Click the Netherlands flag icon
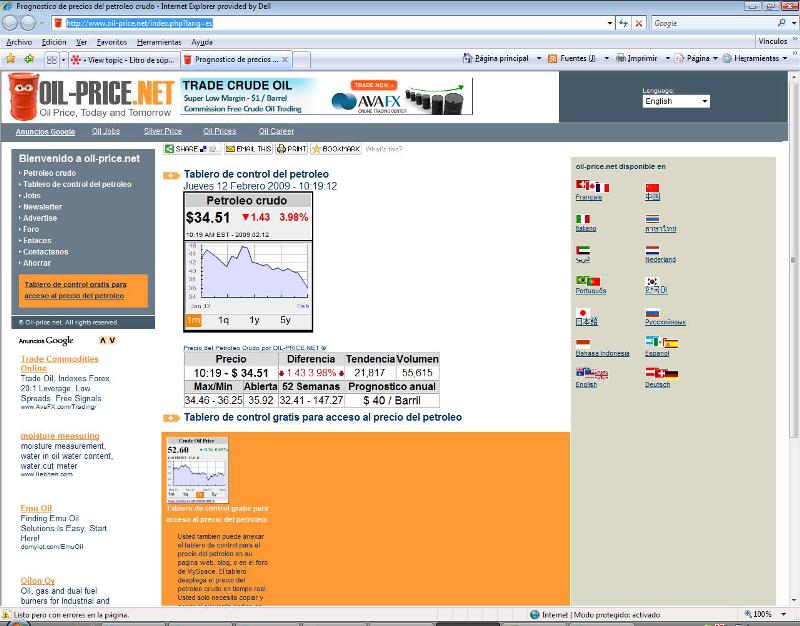The image size is (800, 626). coord(652,249)
